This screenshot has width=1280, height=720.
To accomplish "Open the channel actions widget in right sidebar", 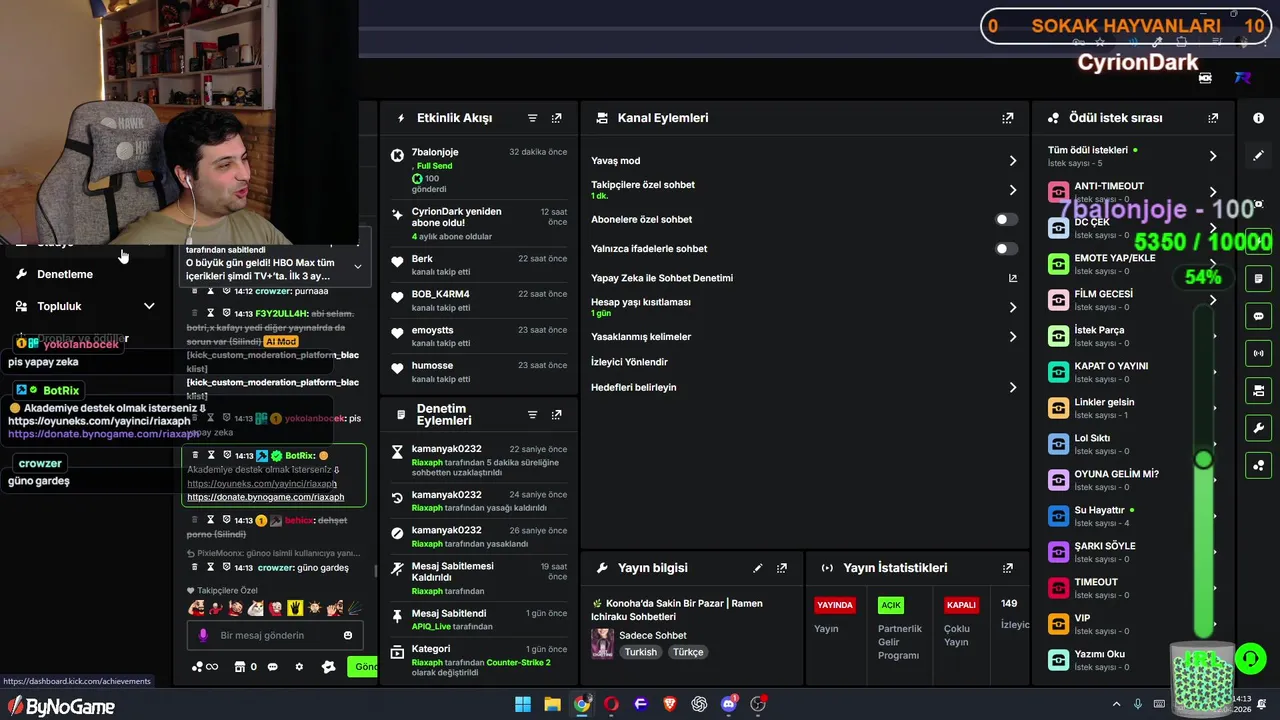I will pyautogui.click(x=1259, y=390).
